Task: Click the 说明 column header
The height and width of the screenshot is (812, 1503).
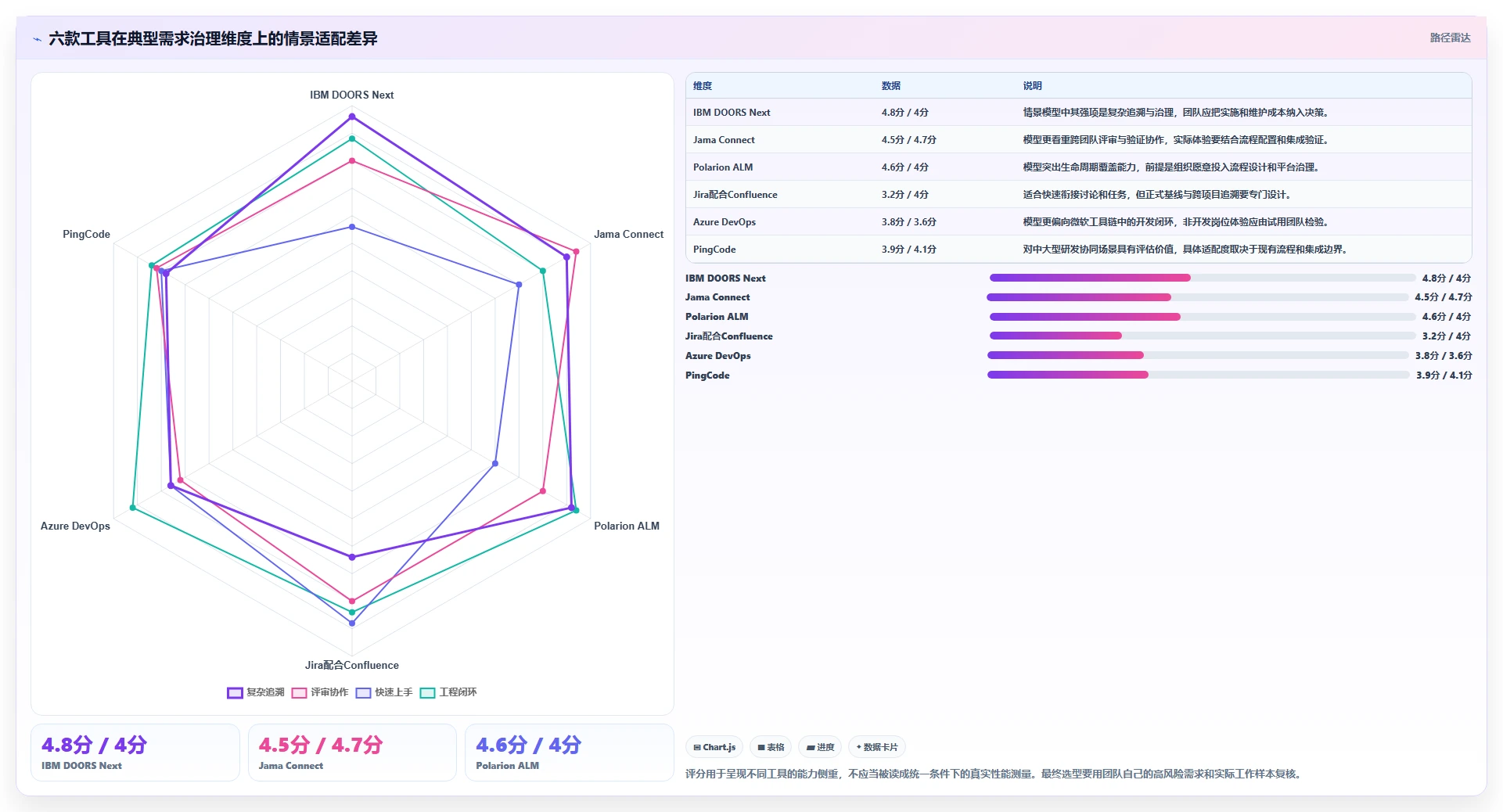Action: point(1033,86)
